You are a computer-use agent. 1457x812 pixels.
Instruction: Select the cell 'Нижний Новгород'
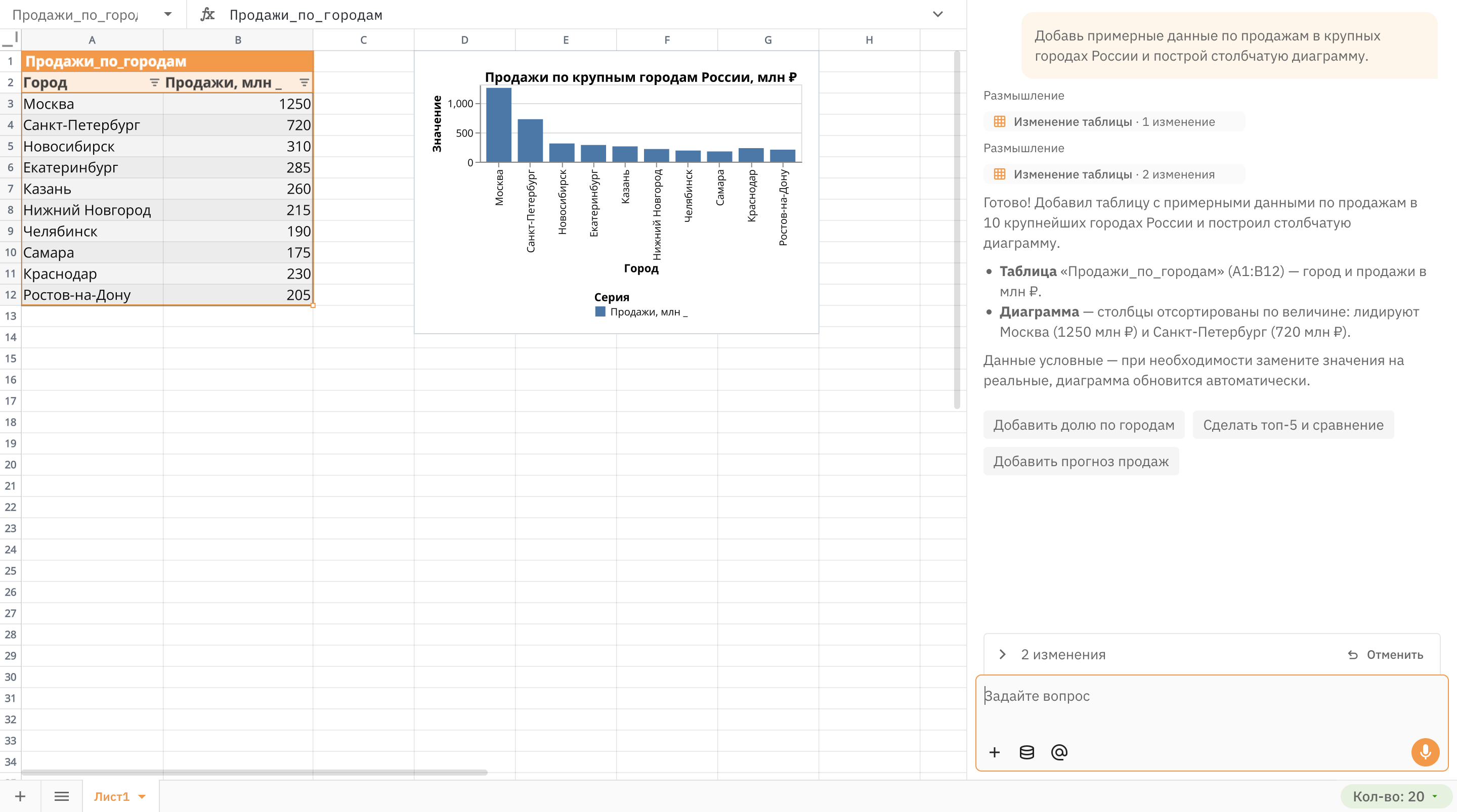[x=92, y=210]
